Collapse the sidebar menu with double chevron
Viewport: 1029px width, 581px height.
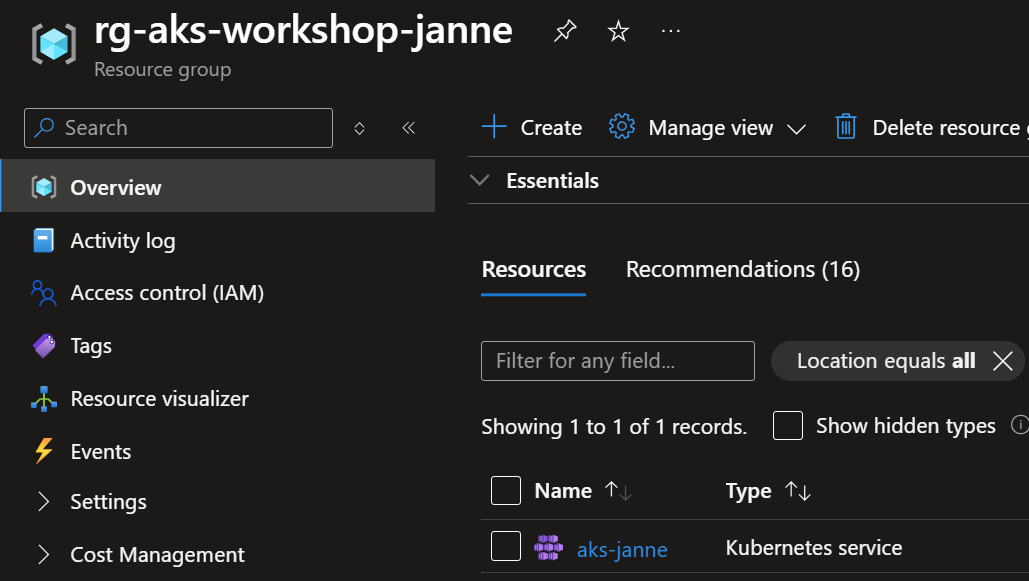tap(408, 127)
